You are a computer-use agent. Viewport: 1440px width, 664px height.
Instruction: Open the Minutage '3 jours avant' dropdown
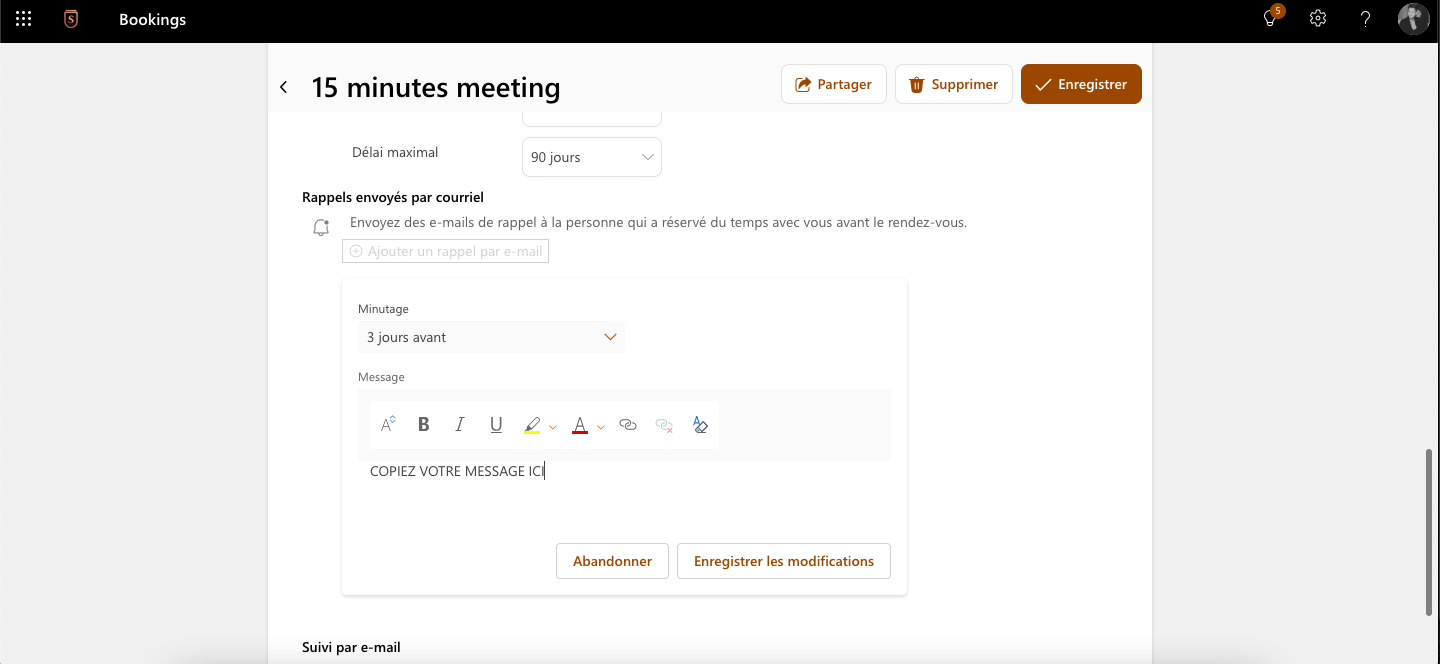point(491,337)
